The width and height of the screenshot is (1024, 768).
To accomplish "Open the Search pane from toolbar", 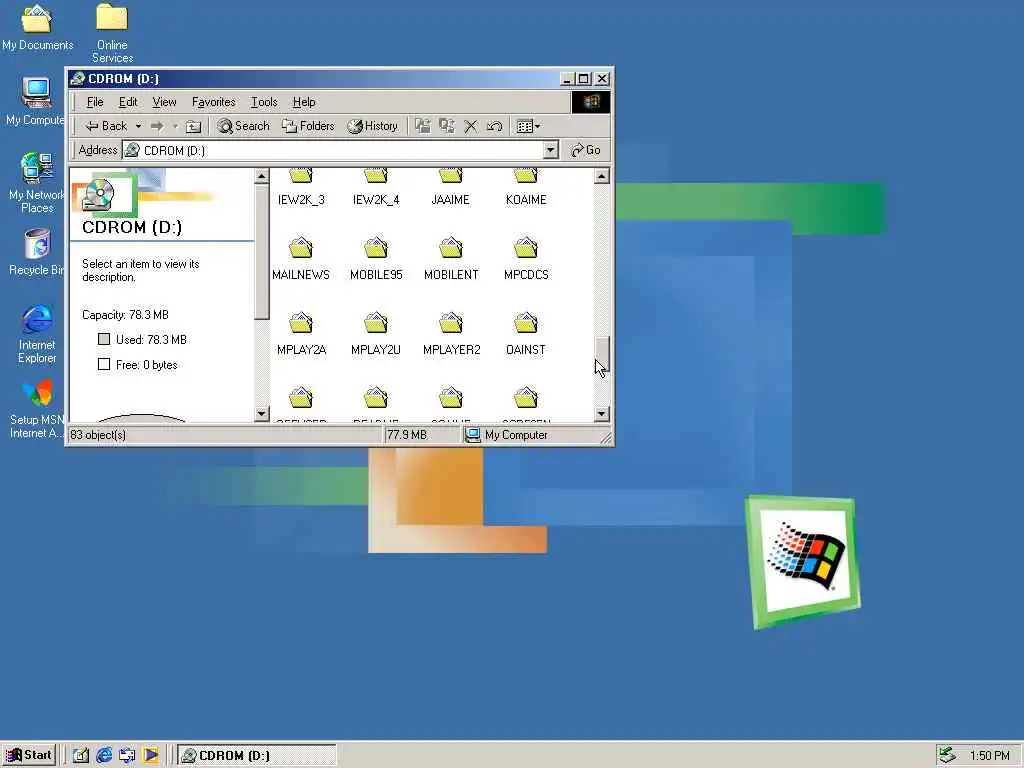I will (243, 126).
